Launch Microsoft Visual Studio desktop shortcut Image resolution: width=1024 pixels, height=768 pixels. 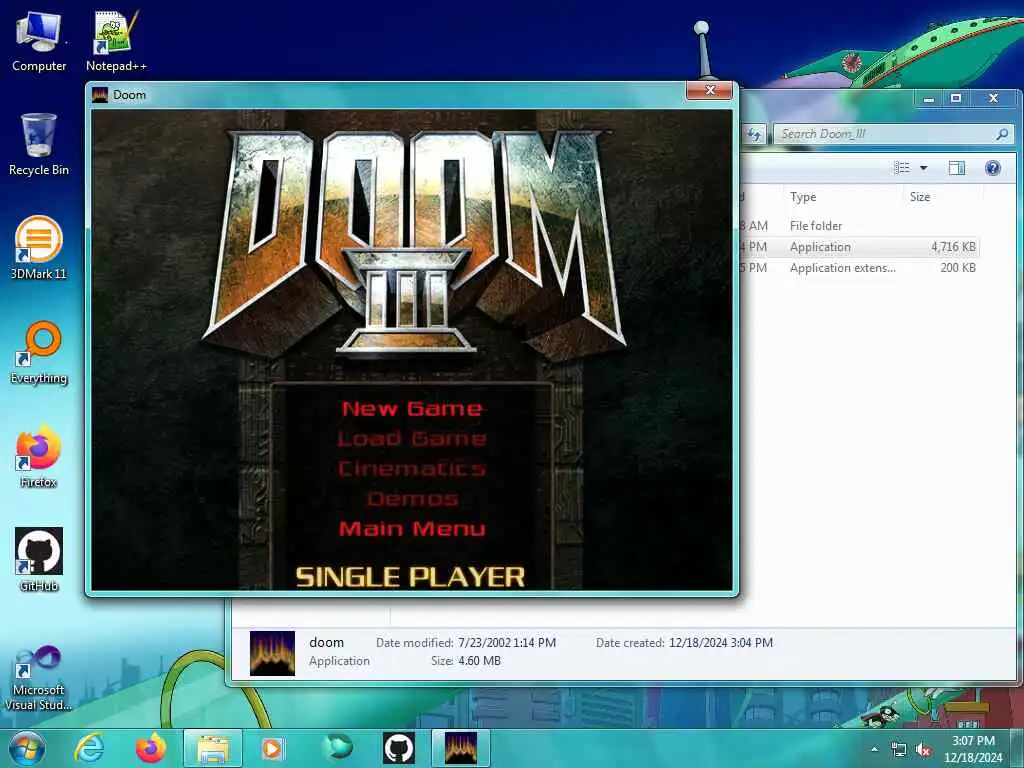39,678
